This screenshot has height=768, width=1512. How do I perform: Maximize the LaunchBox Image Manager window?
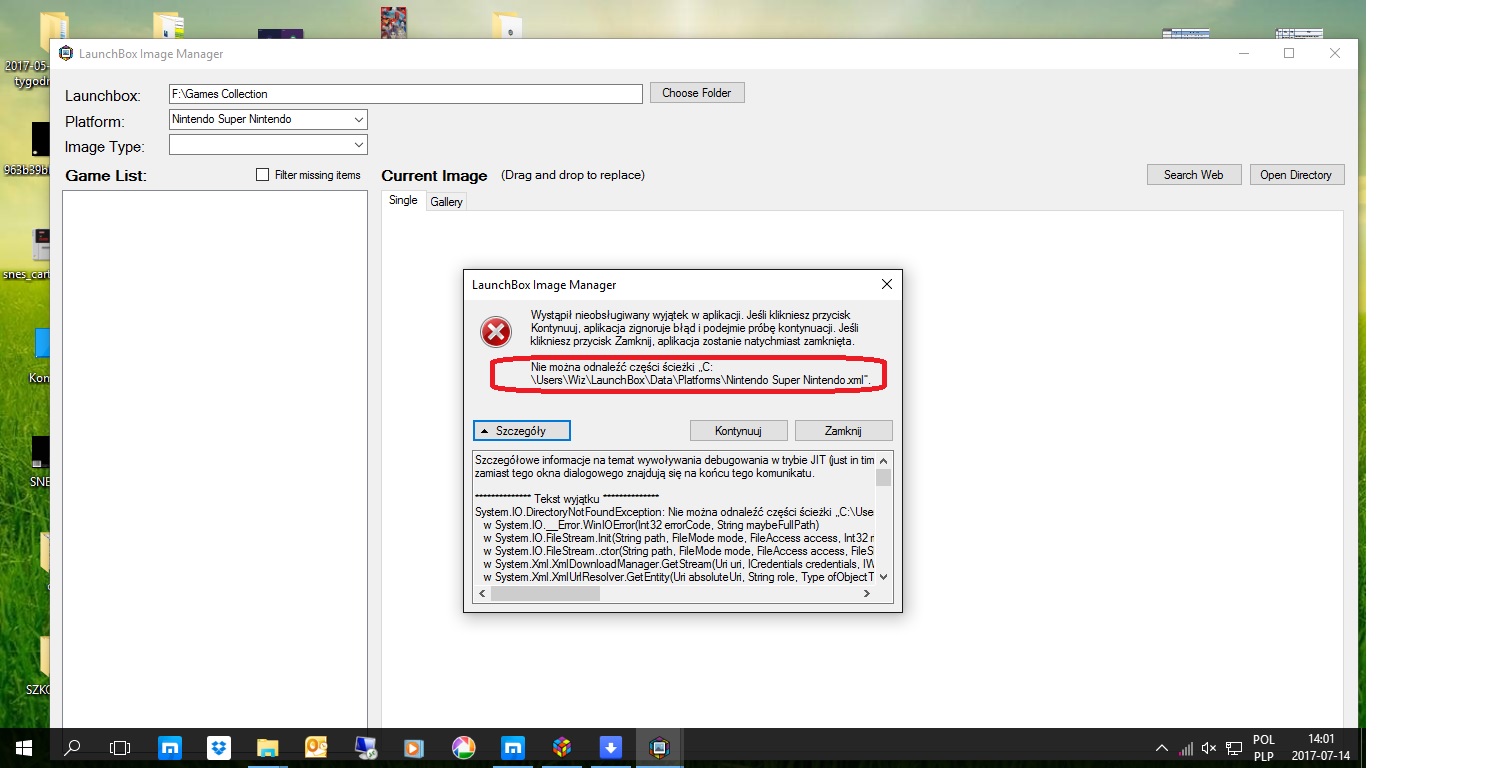click(x=1289, y=54)
